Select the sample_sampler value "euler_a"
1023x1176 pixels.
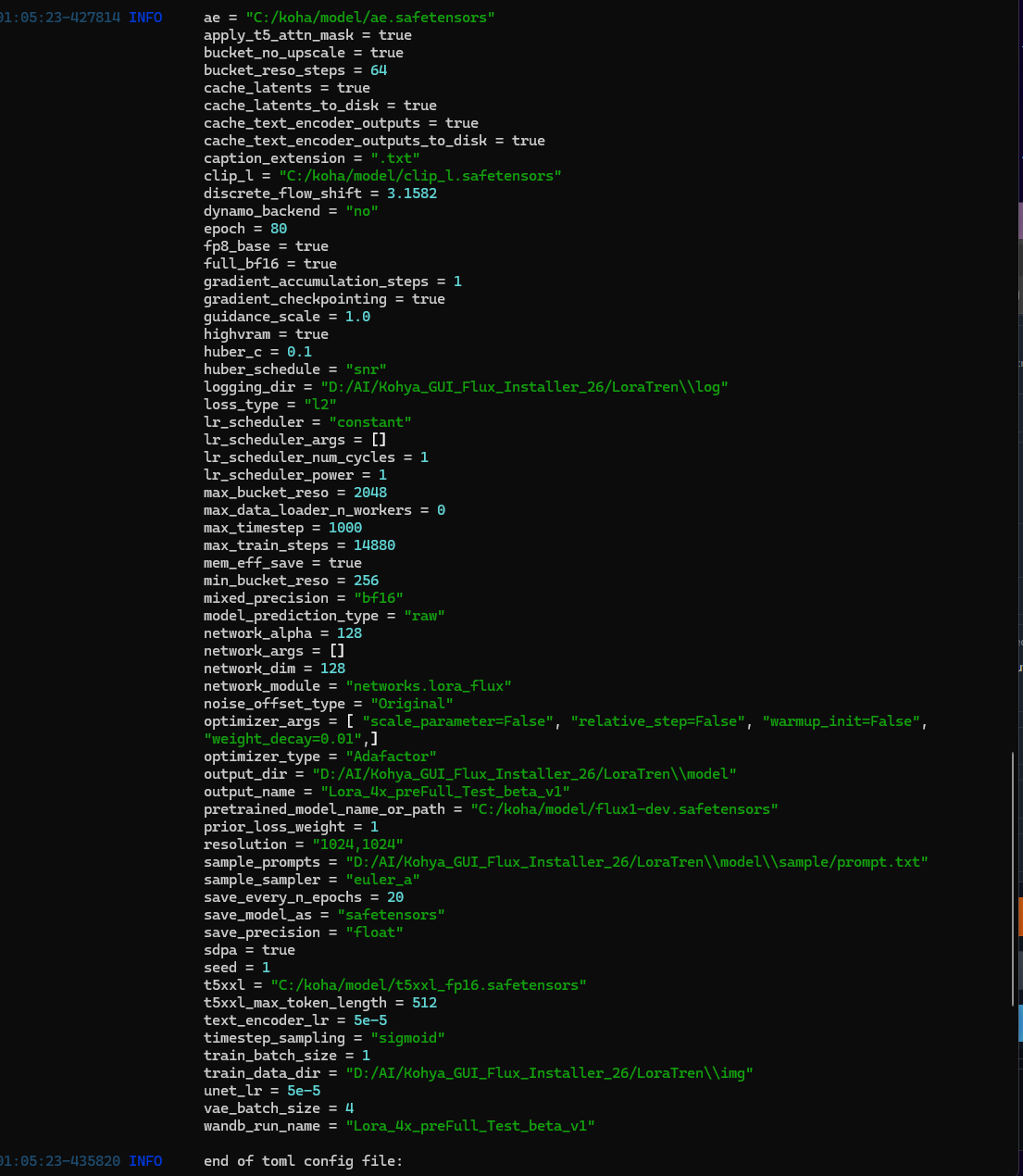pyautogui.click(x=382, y=880)
